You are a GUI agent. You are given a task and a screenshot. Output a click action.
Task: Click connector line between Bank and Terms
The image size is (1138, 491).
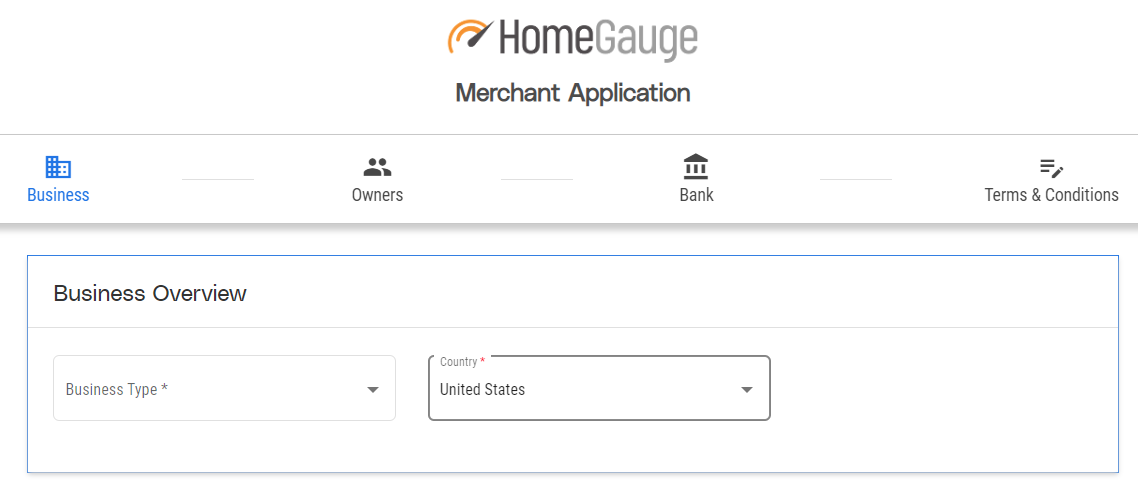pos(855,180)
